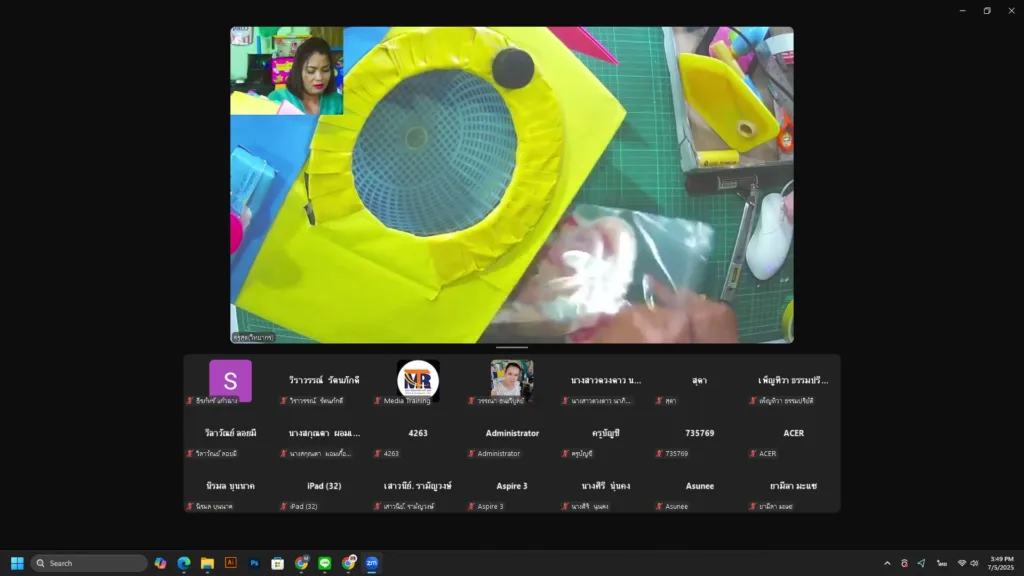The height and width of the screenshot is (576, 1024).
Task: Click the muted mic icon for iPad (32)
Action: [x=284, y=507]
